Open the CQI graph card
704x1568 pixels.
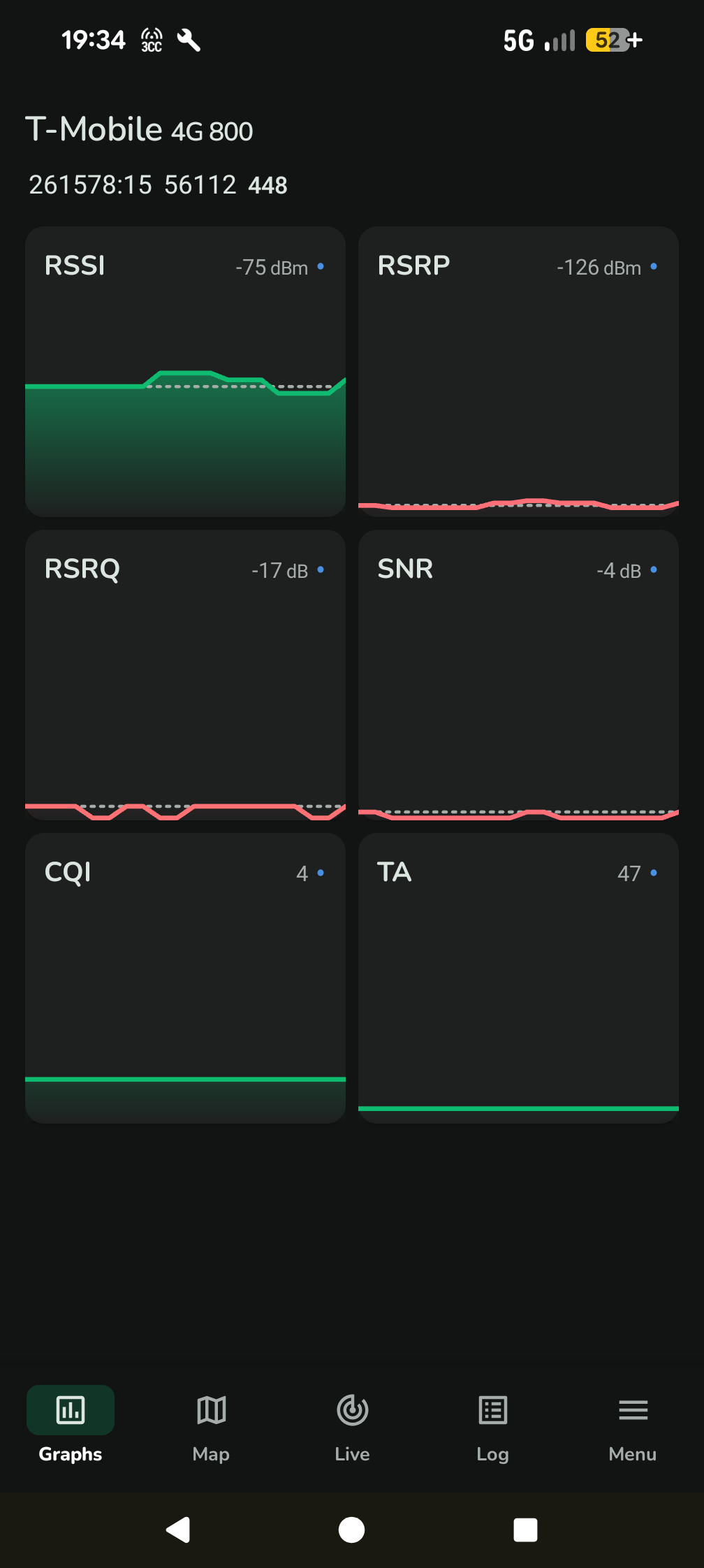(185, 978)
